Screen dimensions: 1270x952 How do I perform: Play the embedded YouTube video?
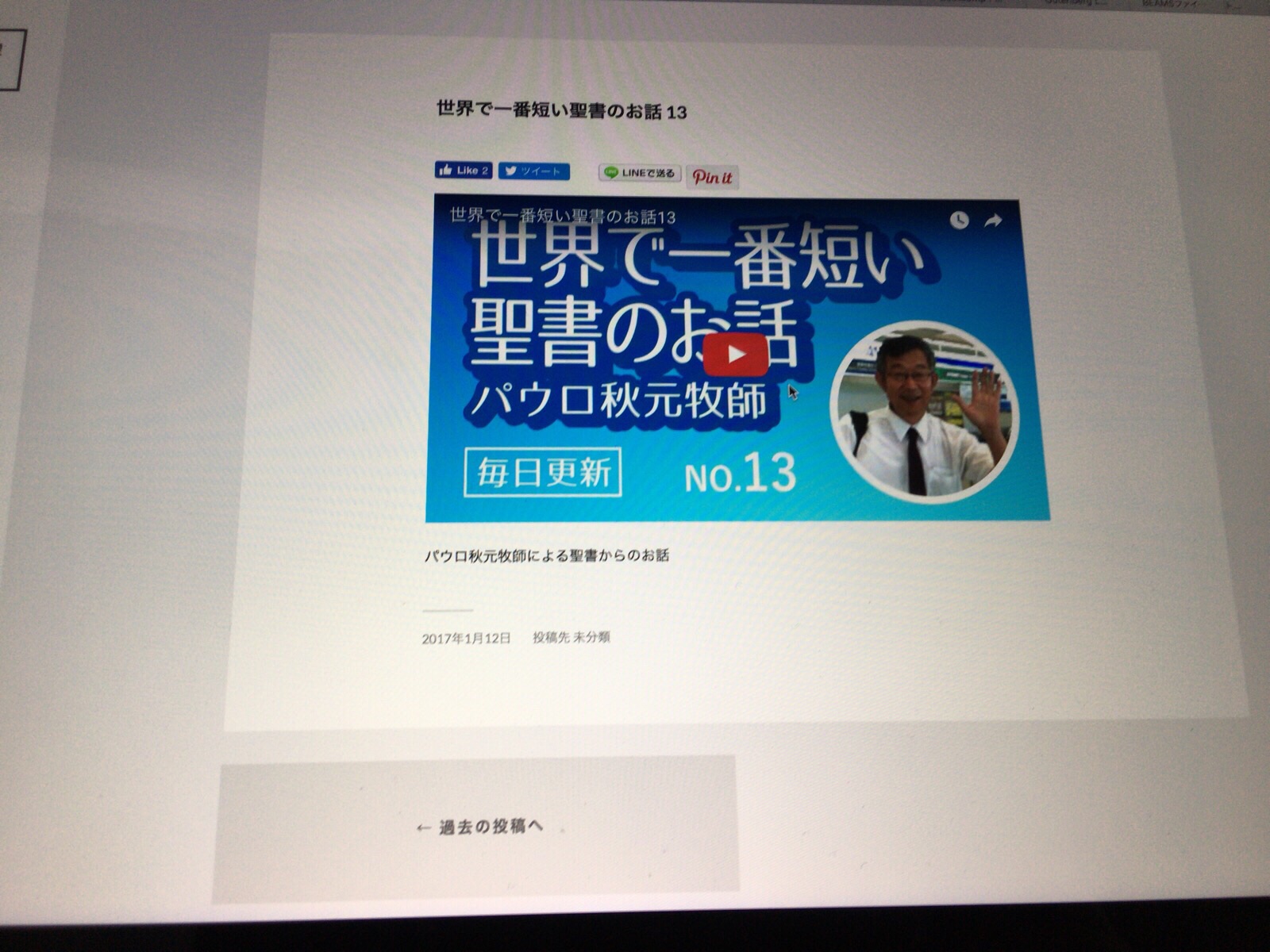735,355
